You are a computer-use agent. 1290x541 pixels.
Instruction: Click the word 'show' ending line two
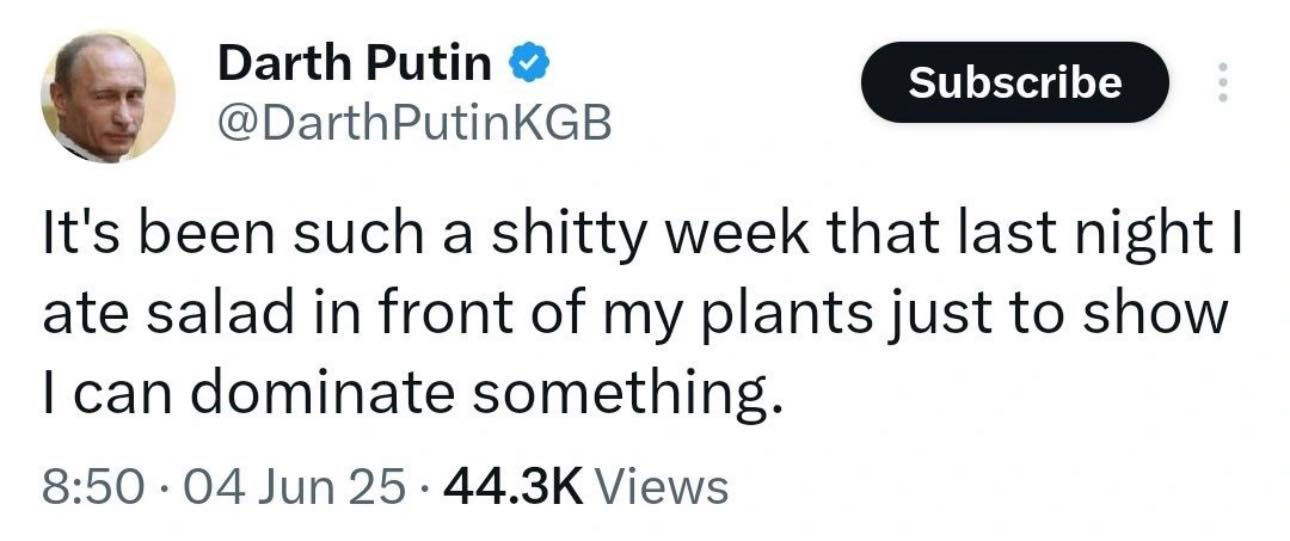coord(1169,317)
